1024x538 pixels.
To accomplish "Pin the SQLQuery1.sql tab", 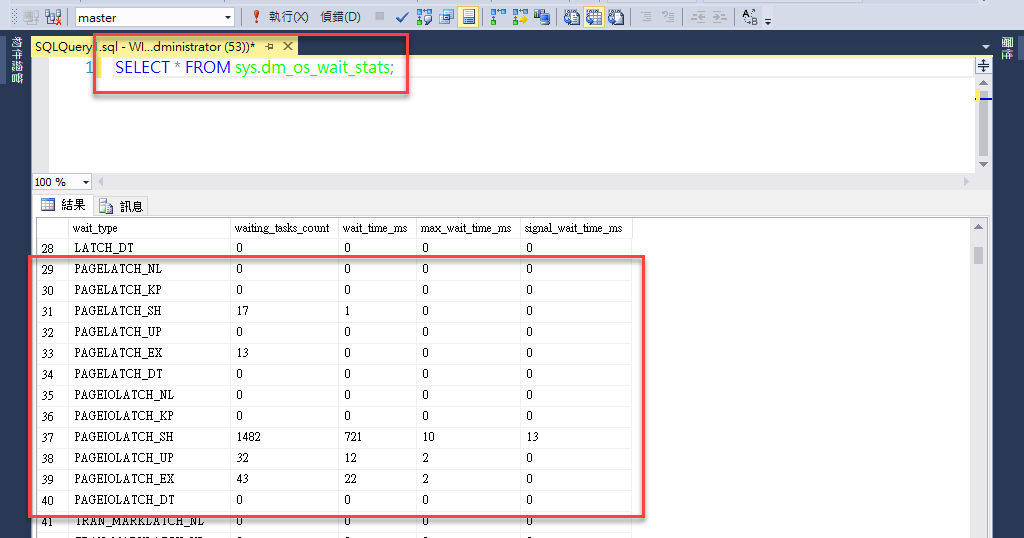I will click(269, 46).
